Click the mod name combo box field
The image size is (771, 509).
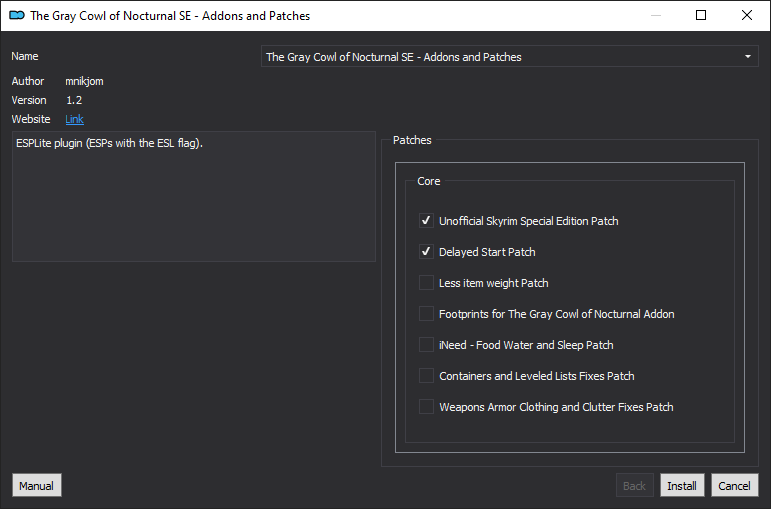(x=509, y=57)
